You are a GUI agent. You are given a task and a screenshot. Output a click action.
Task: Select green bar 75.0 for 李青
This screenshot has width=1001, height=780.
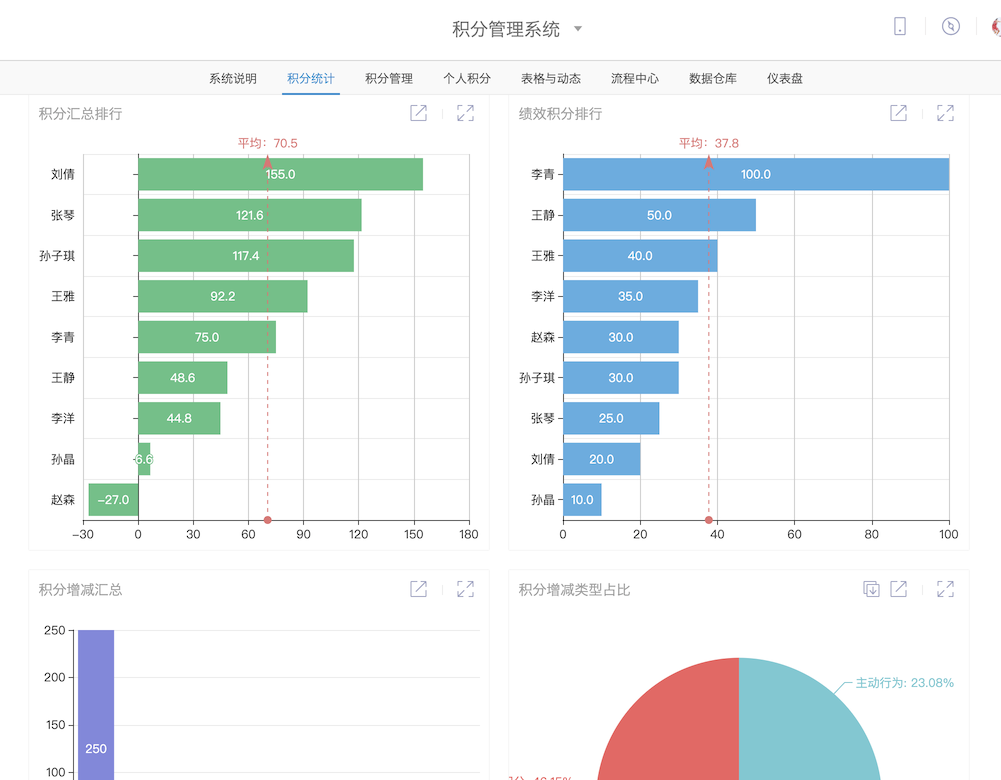[207, 337]
